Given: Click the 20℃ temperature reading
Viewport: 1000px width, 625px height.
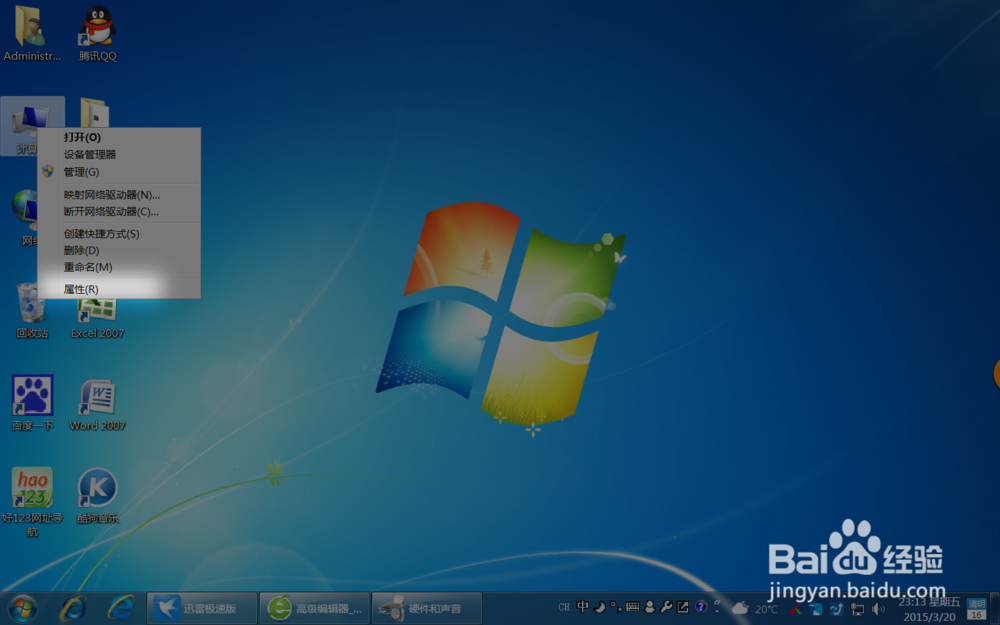Looking at the screenshot, I should pos(767,609).
